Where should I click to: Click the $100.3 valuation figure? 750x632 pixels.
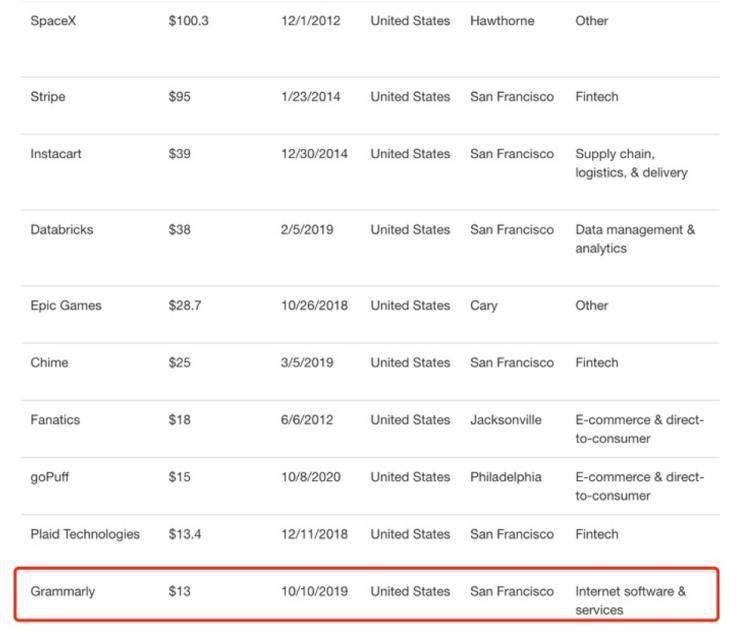click(189, 21)
